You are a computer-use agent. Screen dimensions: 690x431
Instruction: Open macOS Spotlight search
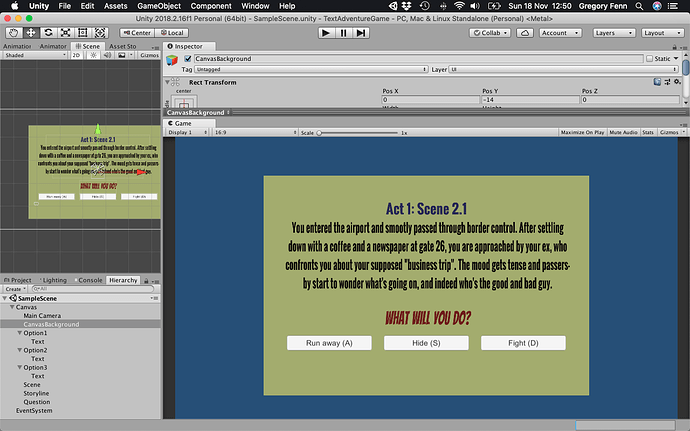tap(639, 6)
